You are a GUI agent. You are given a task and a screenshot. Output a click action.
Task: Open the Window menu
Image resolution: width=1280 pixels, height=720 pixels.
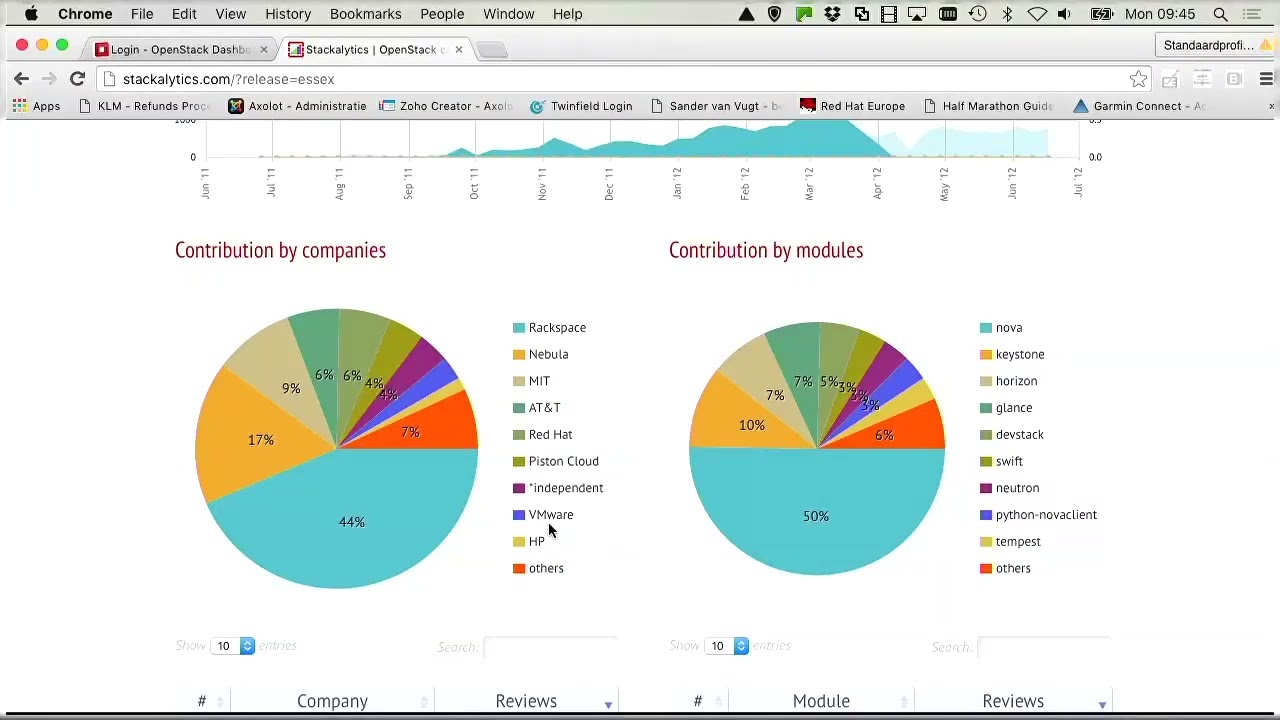tap(508, 14)
